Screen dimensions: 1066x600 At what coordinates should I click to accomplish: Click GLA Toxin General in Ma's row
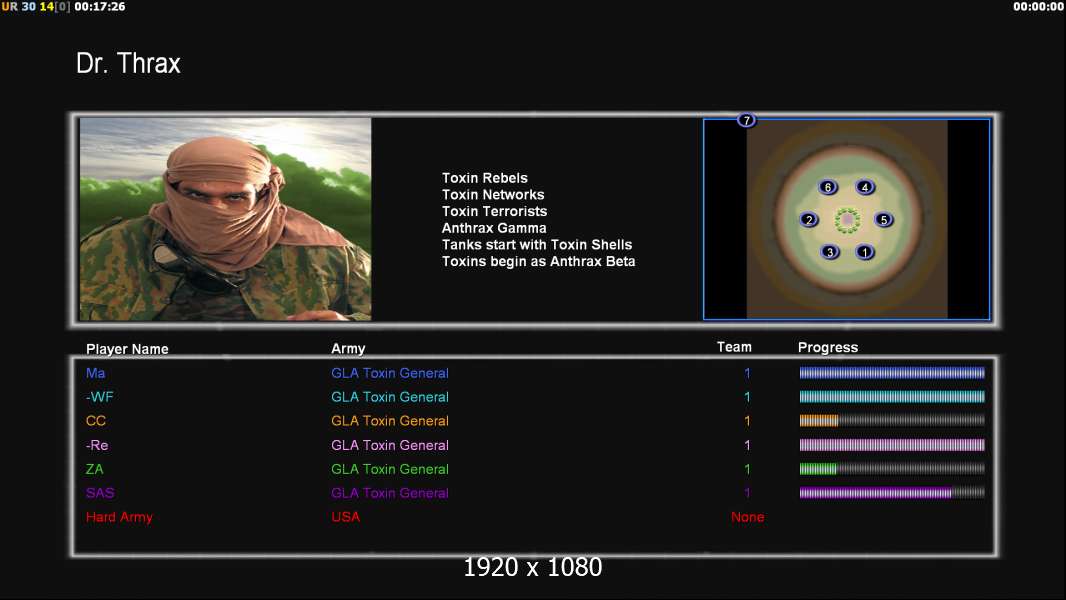pyautogui.click(x=390, y=373)
